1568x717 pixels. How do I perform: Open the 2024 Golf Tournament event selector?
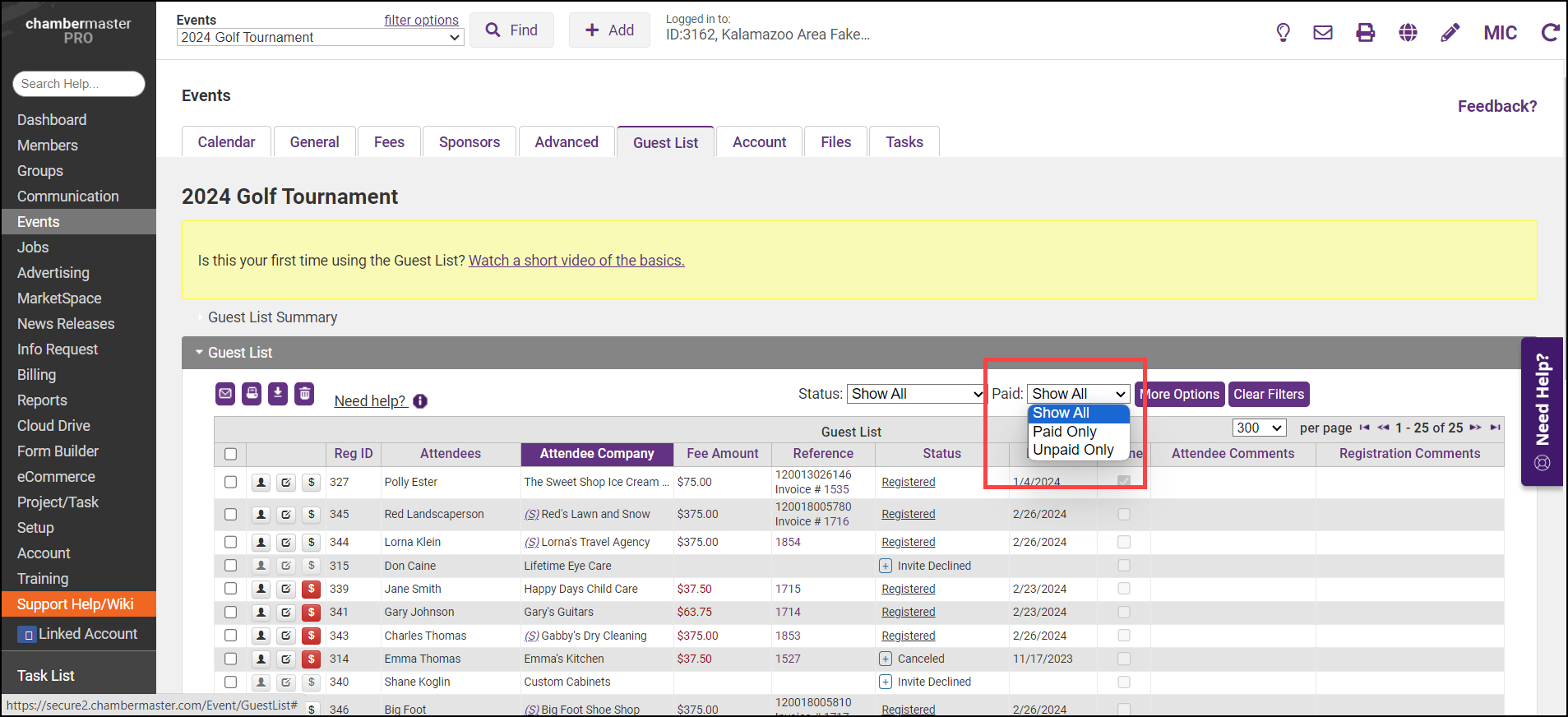320,38
